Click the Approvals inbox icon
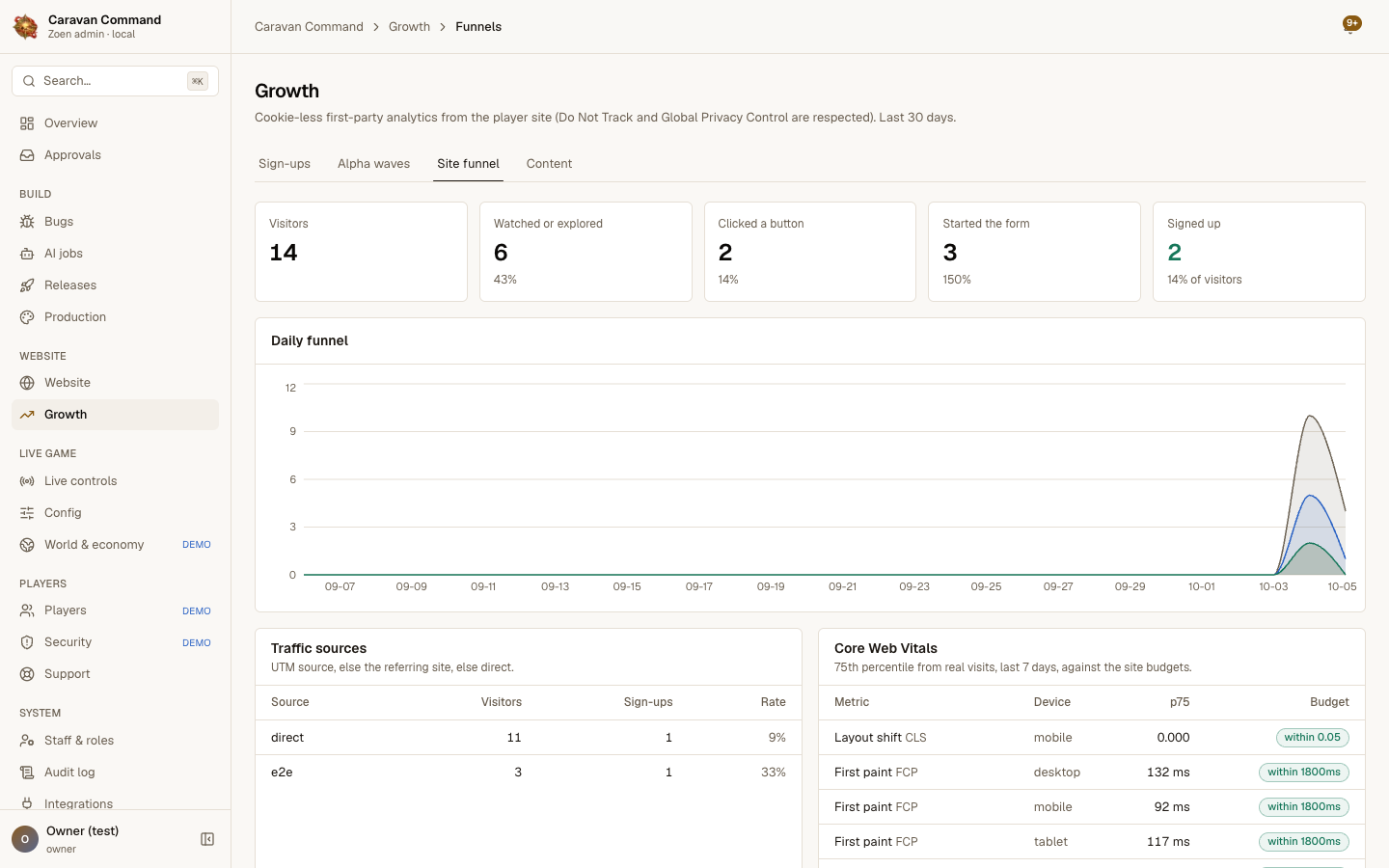This screenshot has height=868, width=1389. coord(27,155)
